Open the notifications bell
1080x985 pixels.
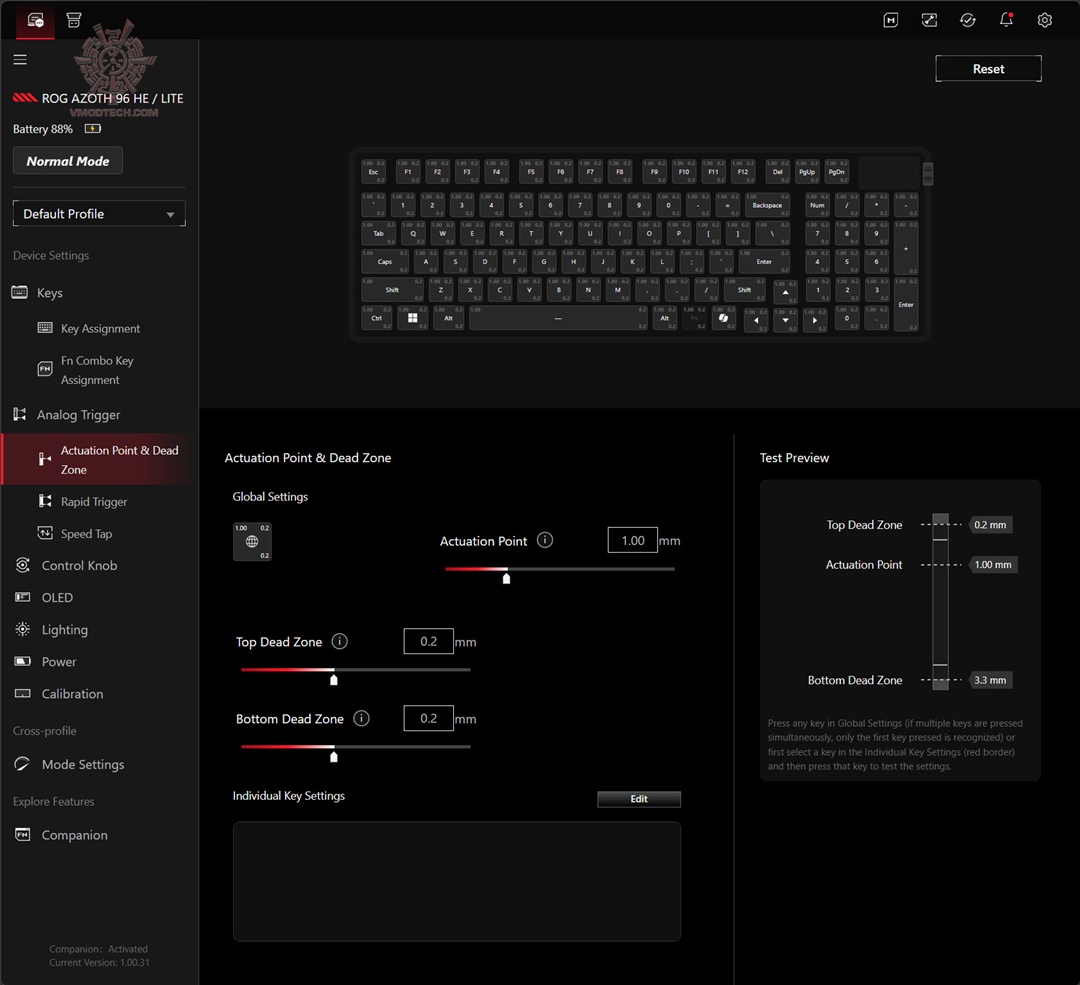[1006, 19]
